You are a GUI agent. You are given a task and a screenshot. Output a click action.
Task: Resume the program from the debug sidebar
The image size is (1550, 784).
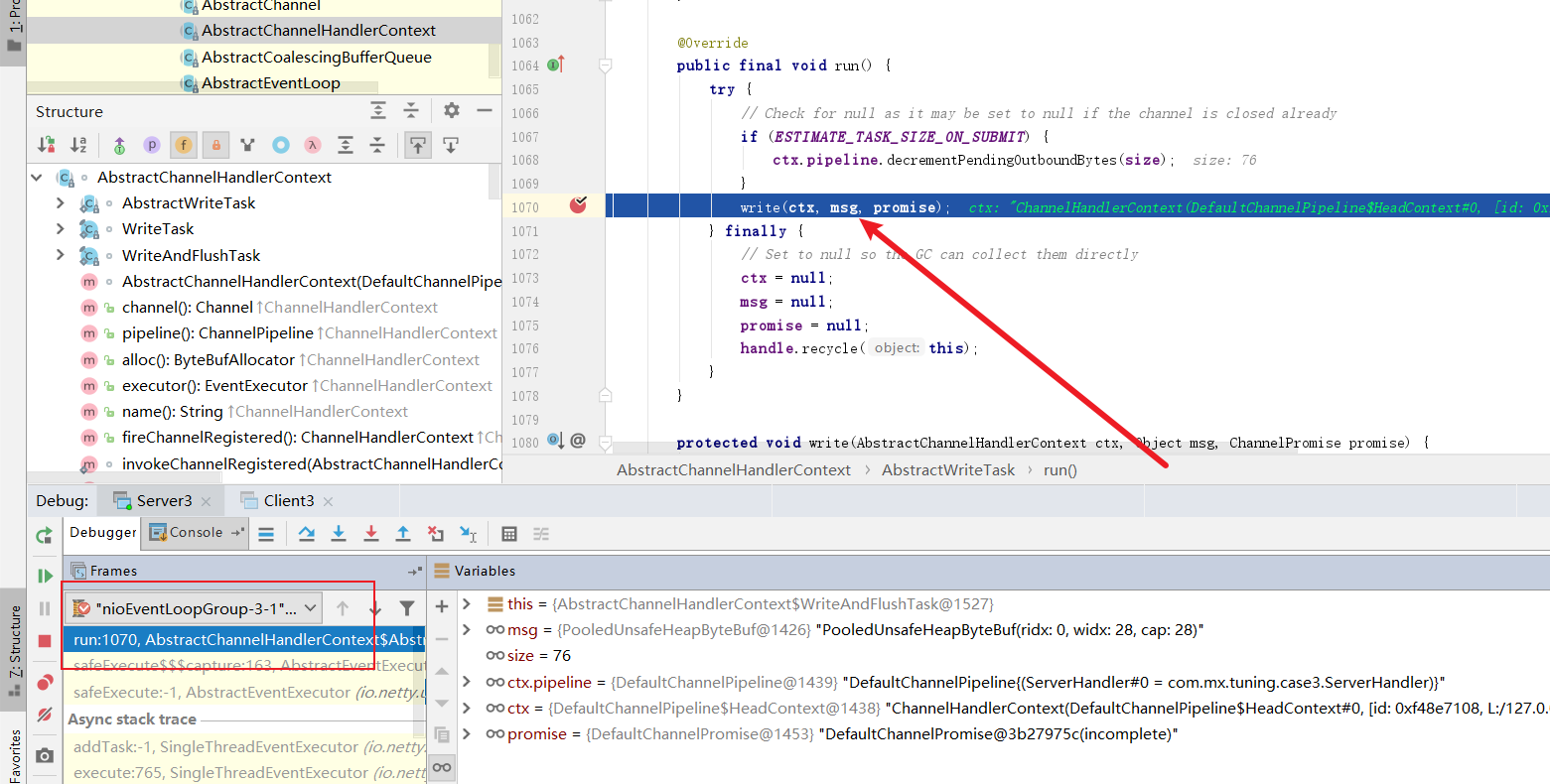(x=45, y=576)
